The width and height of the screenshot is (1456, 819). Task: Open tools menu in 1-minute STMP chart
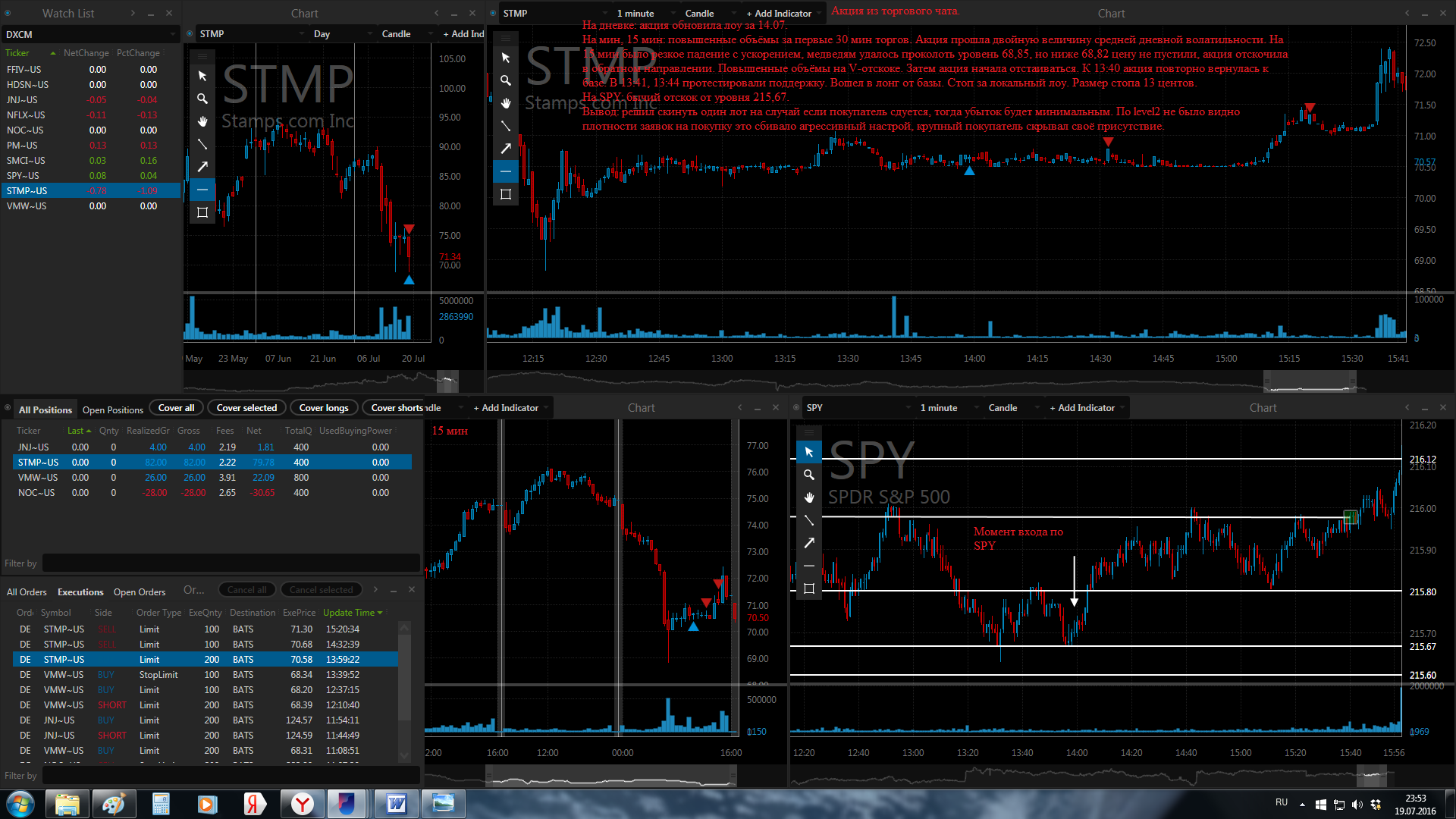[505, 38]
